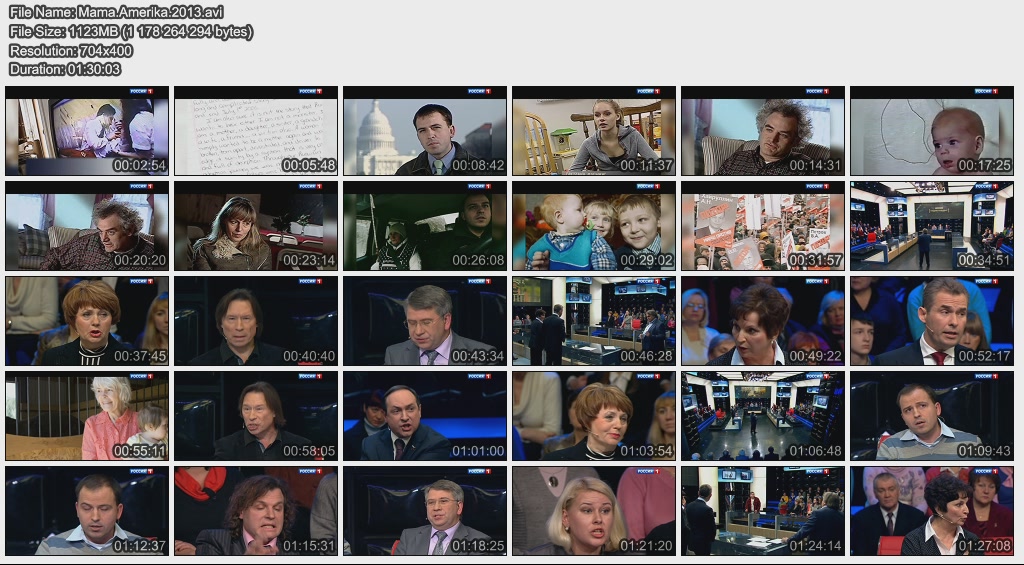This screenshot has width=1024, height=565.
Task: Click the Resolution 704x400 text line
Action: (x=71, y=50)
